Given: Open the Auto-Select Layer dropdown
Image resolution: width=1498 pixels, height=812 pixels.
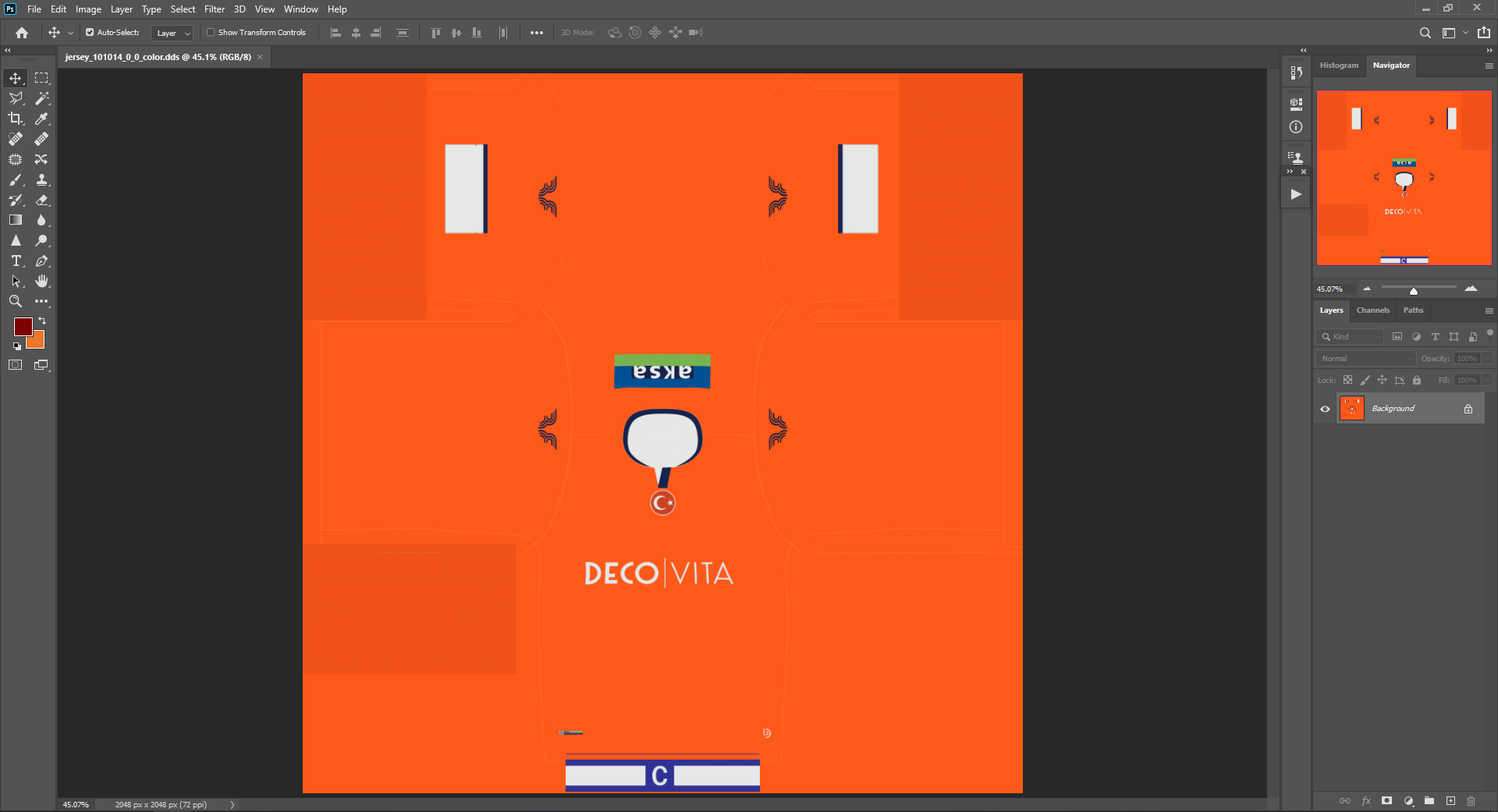Looking at the screenshot, I should [x=172, y=33].
